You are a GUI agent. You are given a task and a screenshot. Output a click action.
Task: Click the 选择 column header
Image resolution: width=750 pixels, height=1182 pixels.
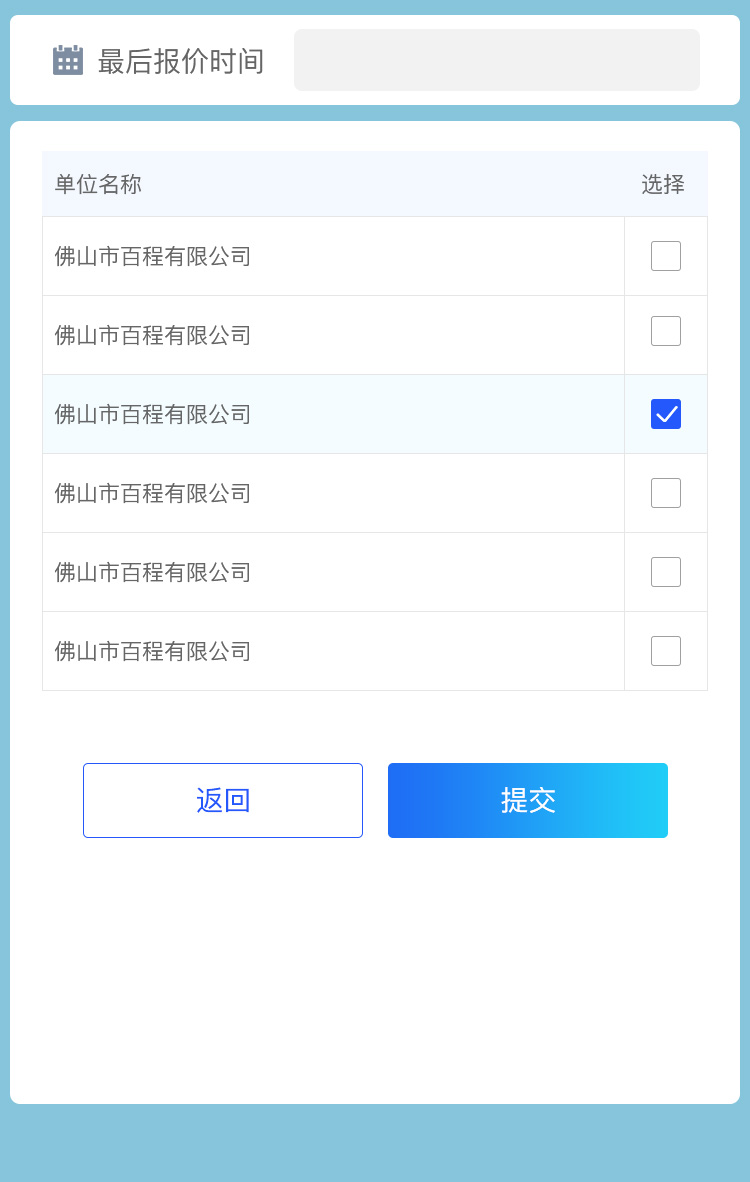click(663, 184)
